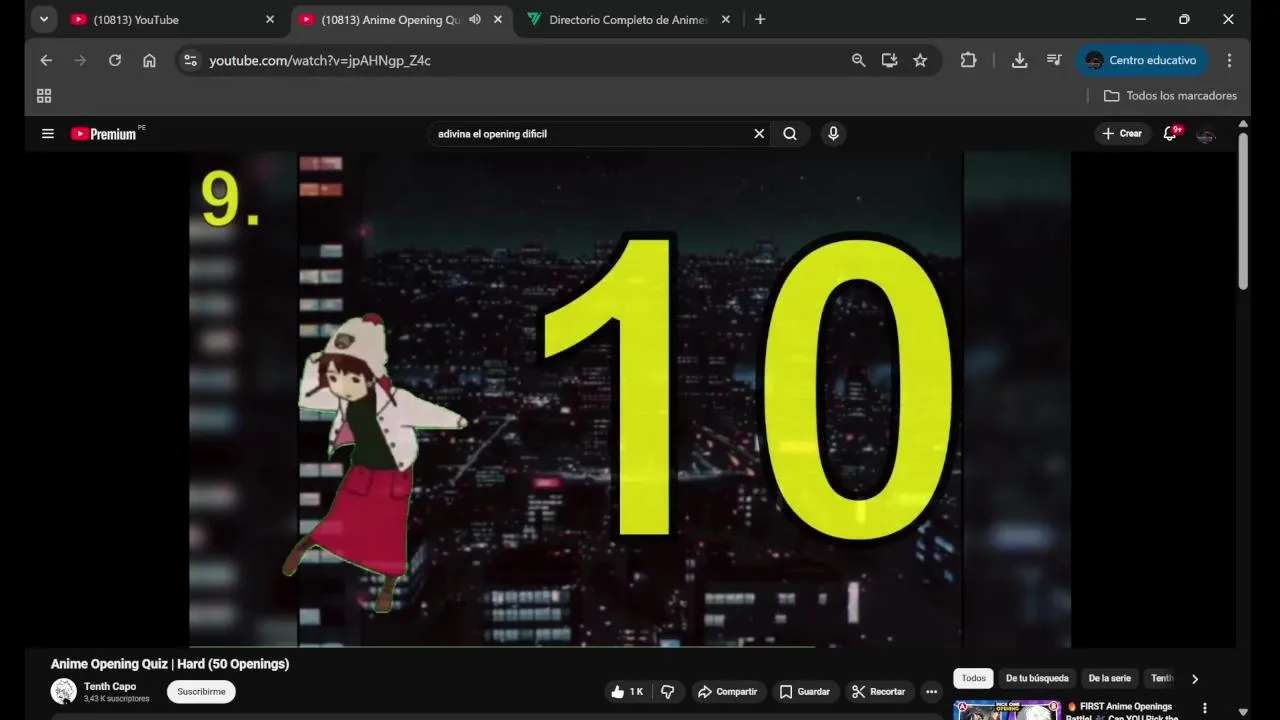
Task: Click the page vertical scrollbar thumb
Action: [x=1243, y=210]
